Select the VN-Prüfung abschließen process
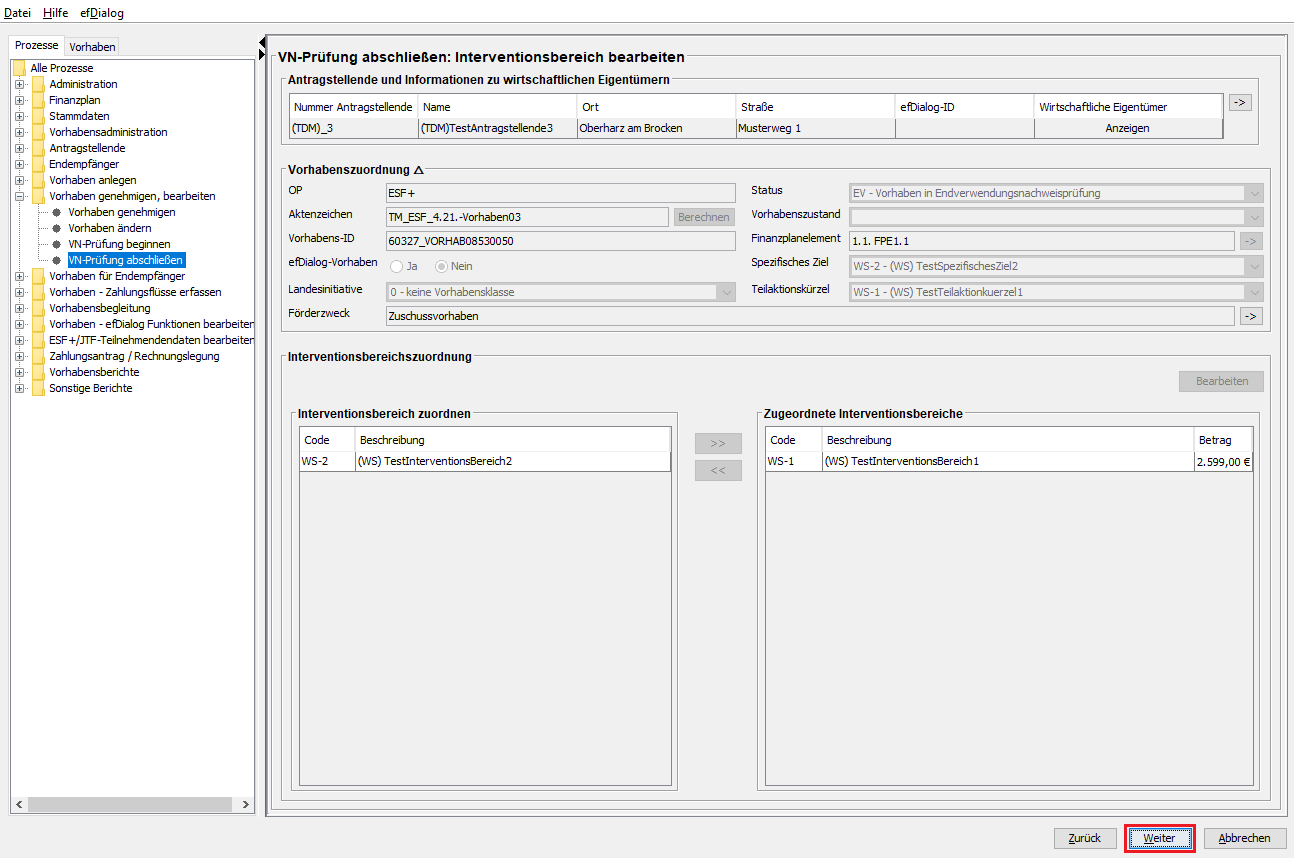 tap(126, 260)
